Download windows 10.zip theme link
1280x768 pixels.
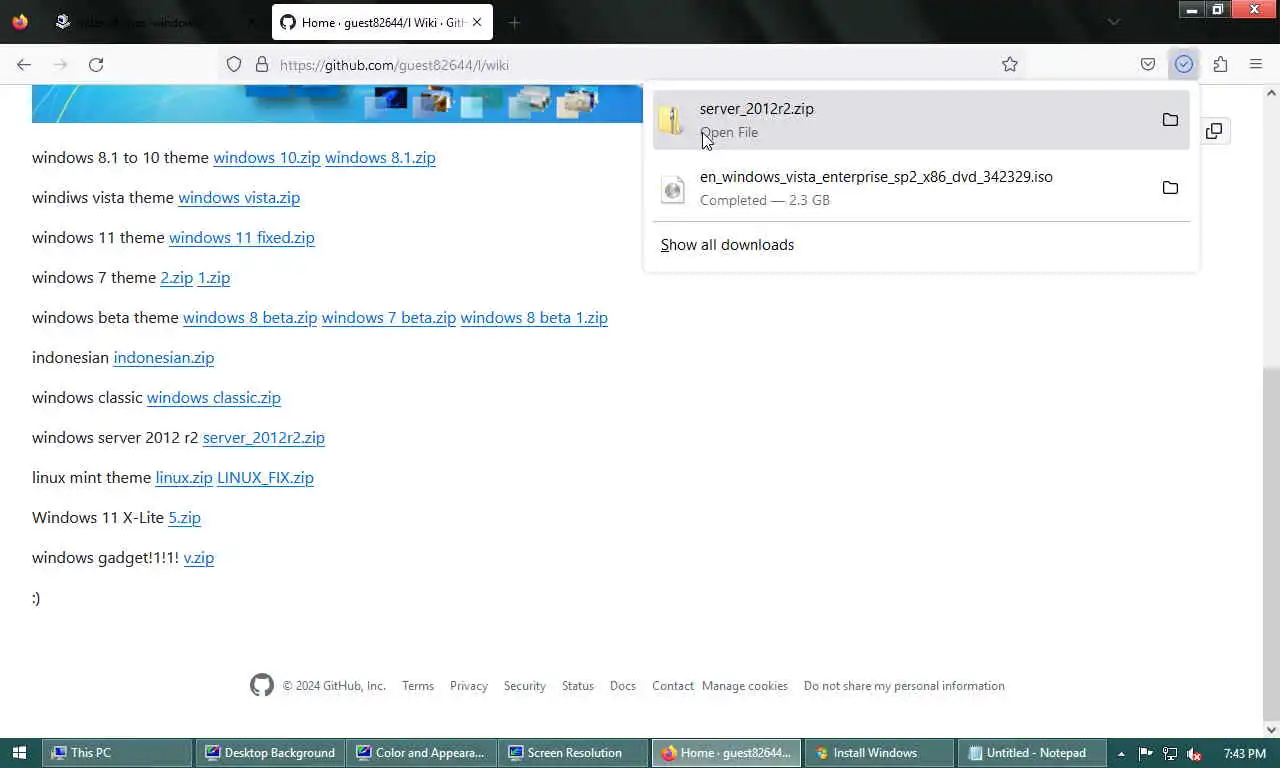pos(267,157)
